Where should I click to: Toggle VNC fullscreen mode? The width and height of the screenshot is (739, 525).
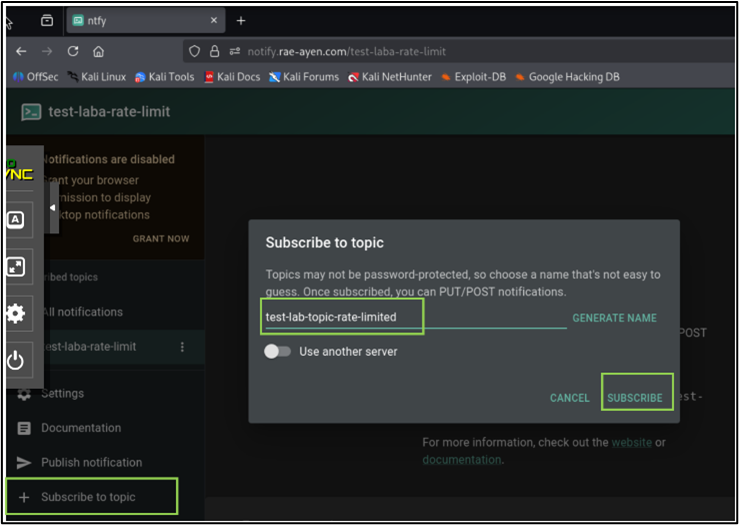[16, 267]
